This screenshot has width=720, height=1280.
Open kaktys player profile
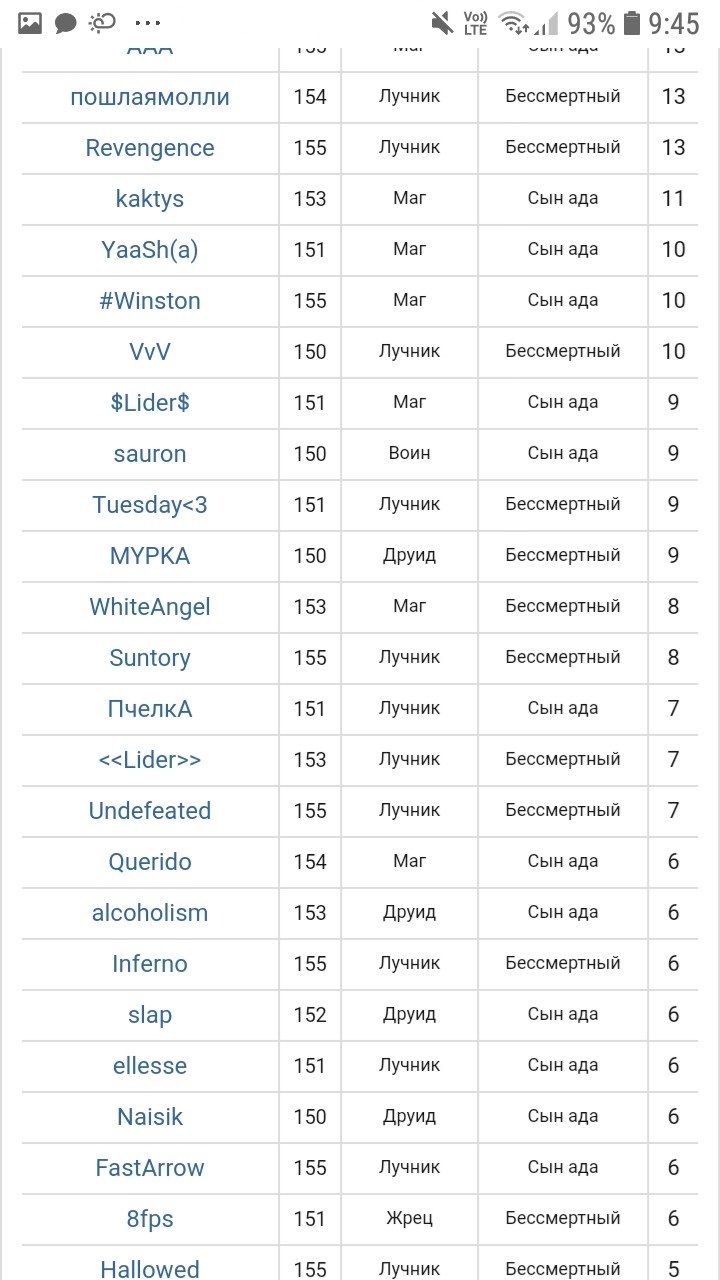(150, 199)
